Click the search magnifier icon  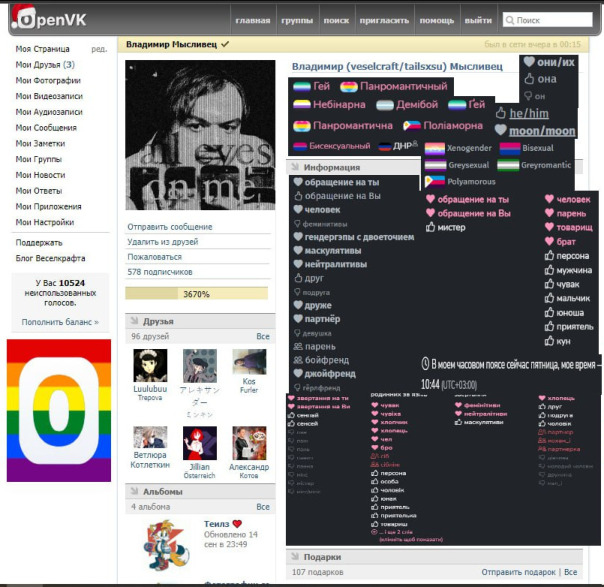(510, 20)
